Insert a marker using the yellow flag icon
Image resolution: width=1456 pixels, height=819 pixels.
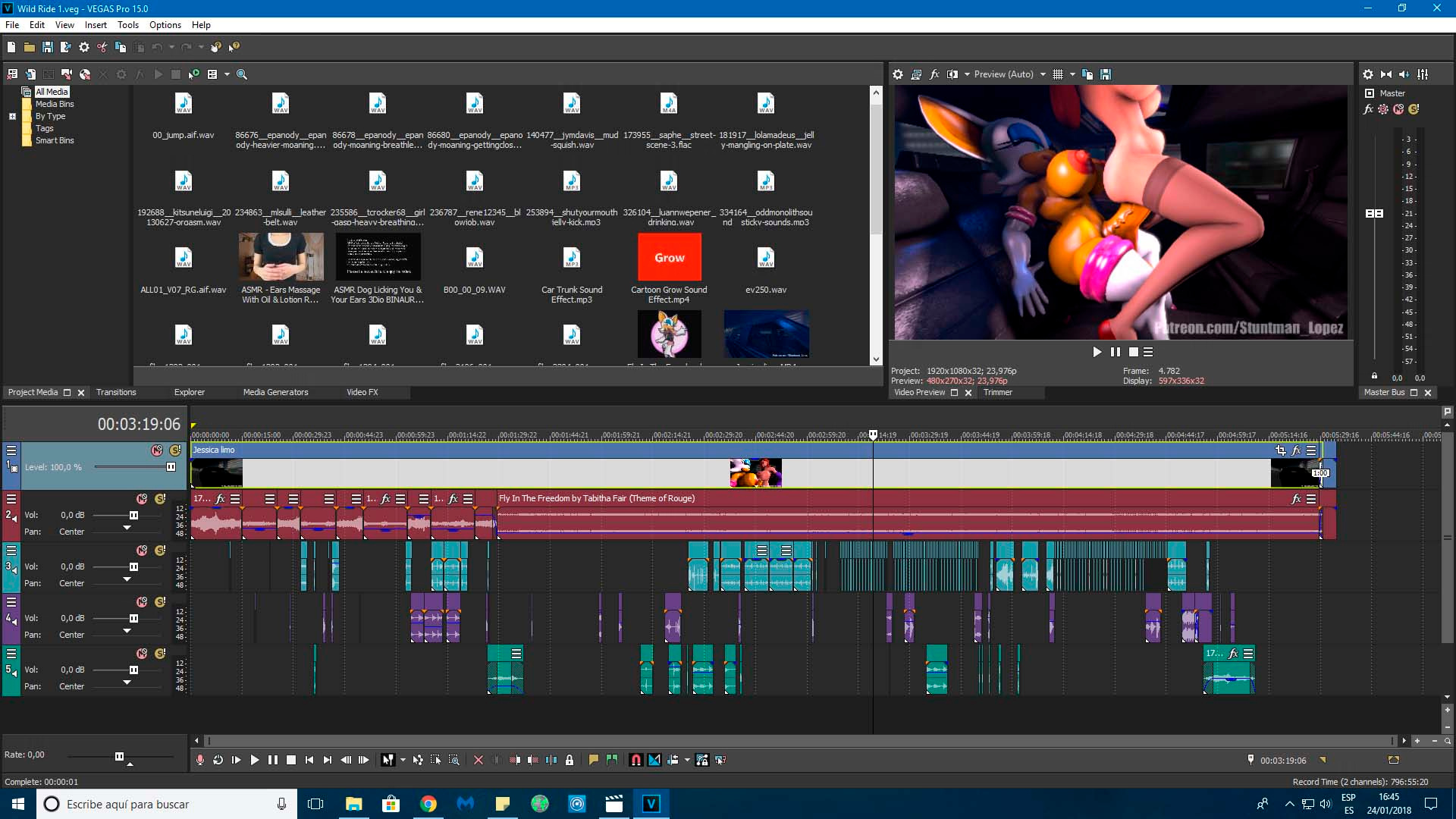click(x=594, y=760)
